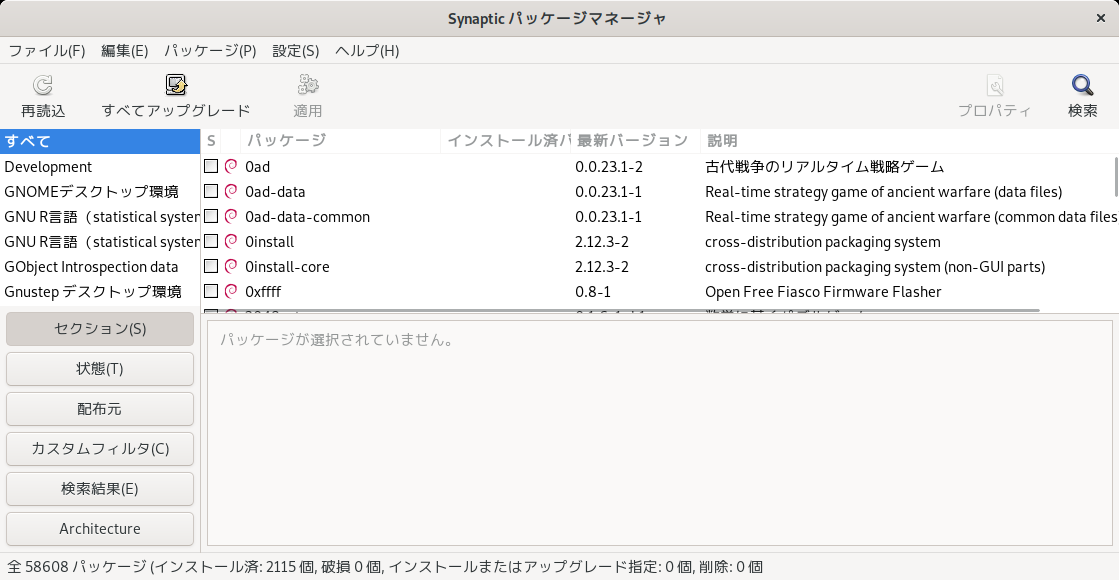Open the ヘルプ(H) menu

[367, 51]
